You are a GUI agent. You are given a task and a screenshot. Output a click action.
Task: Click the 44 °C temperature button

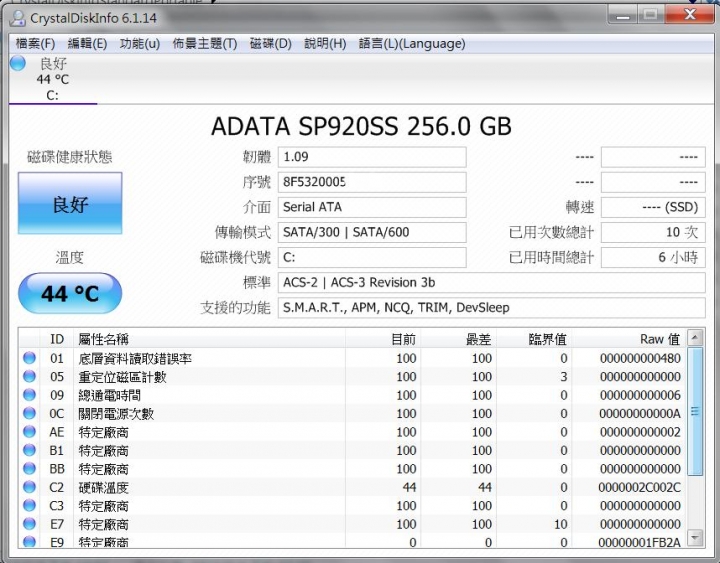point(70,293)
